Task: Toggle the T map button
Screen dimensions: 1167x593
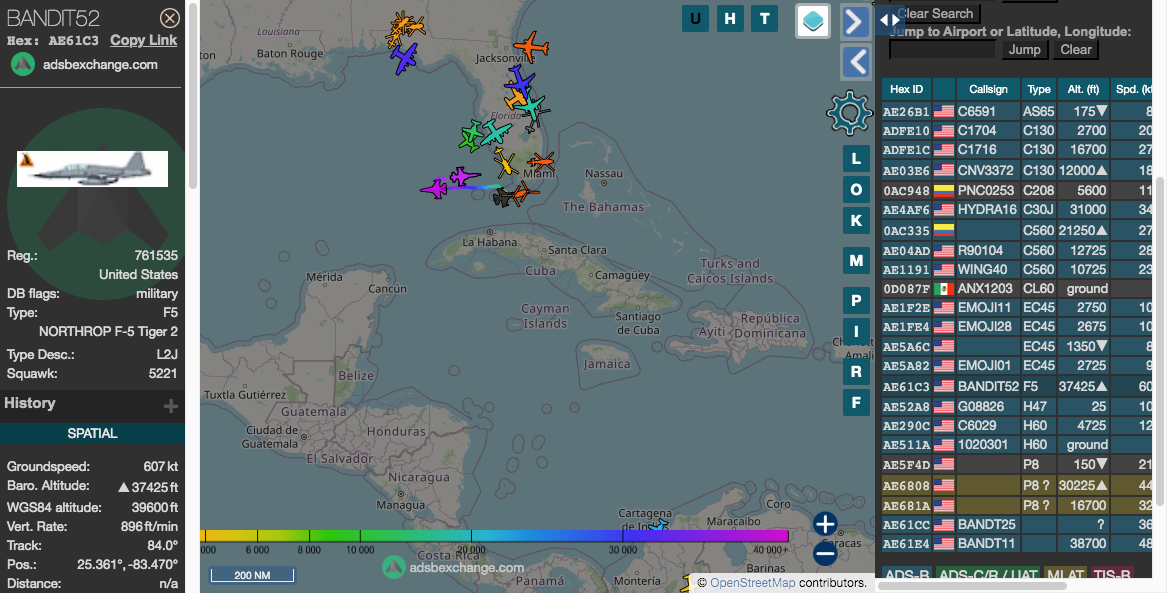Action: click(x=764, y=19)
